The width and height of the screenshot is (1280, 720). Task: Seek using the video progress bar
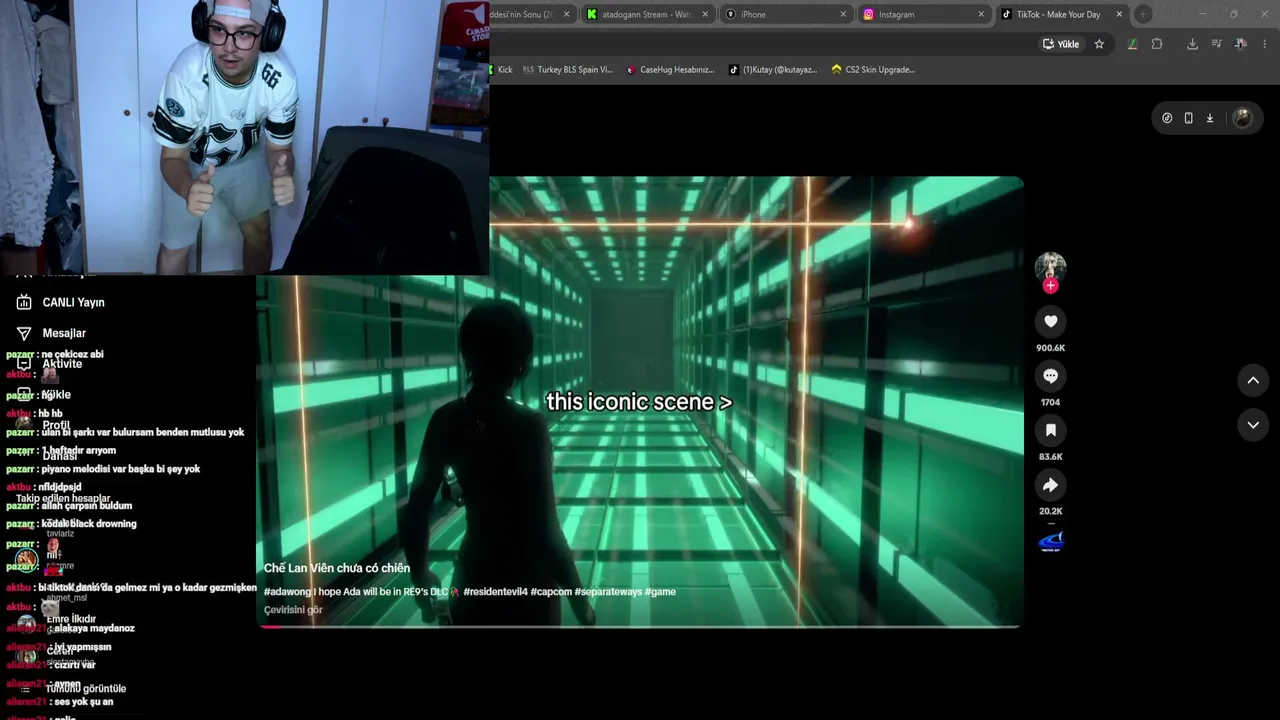pos(640,626)
